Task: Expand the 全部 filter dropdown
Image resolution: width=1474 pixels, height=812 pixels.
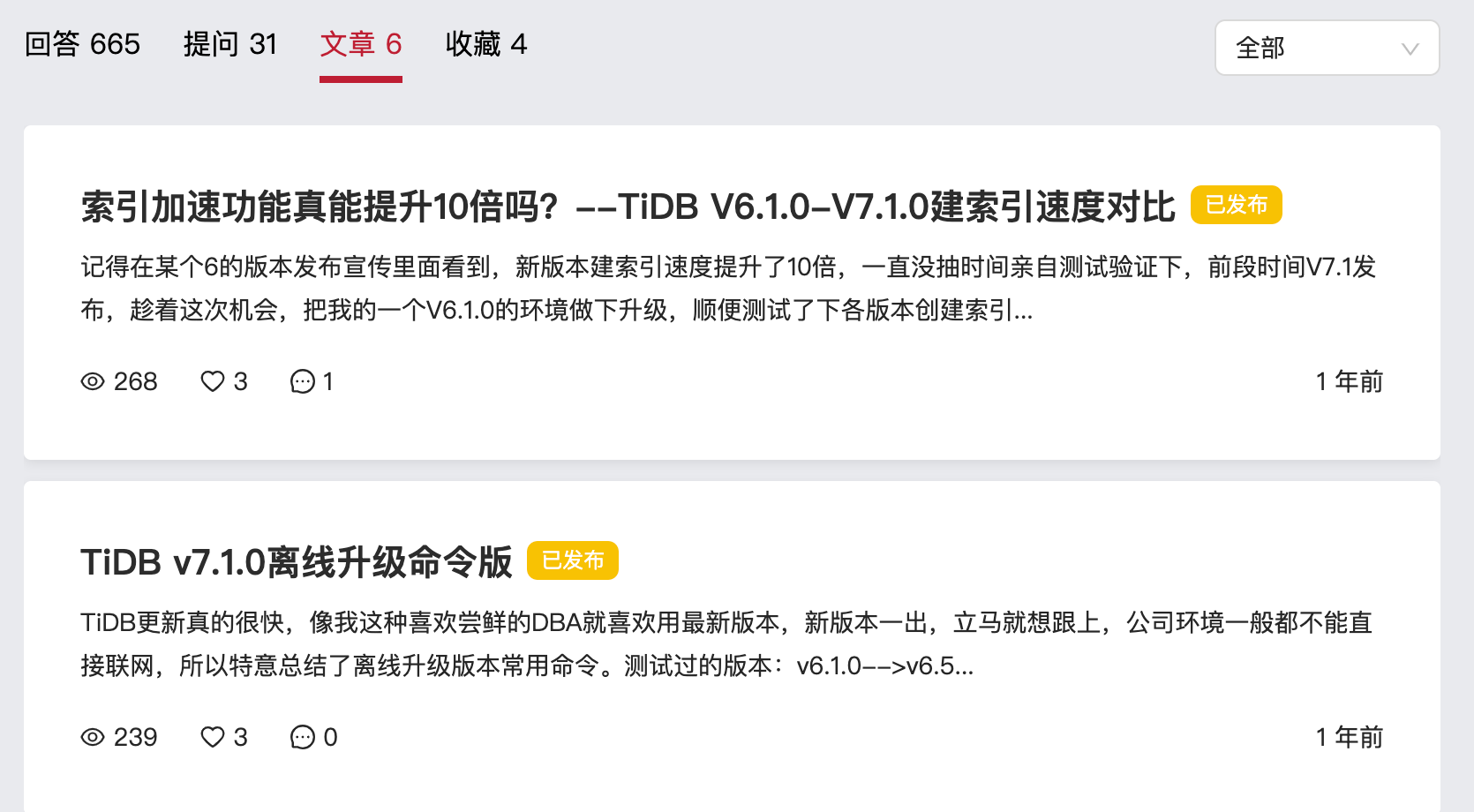Action: (x=1327, y=48)
